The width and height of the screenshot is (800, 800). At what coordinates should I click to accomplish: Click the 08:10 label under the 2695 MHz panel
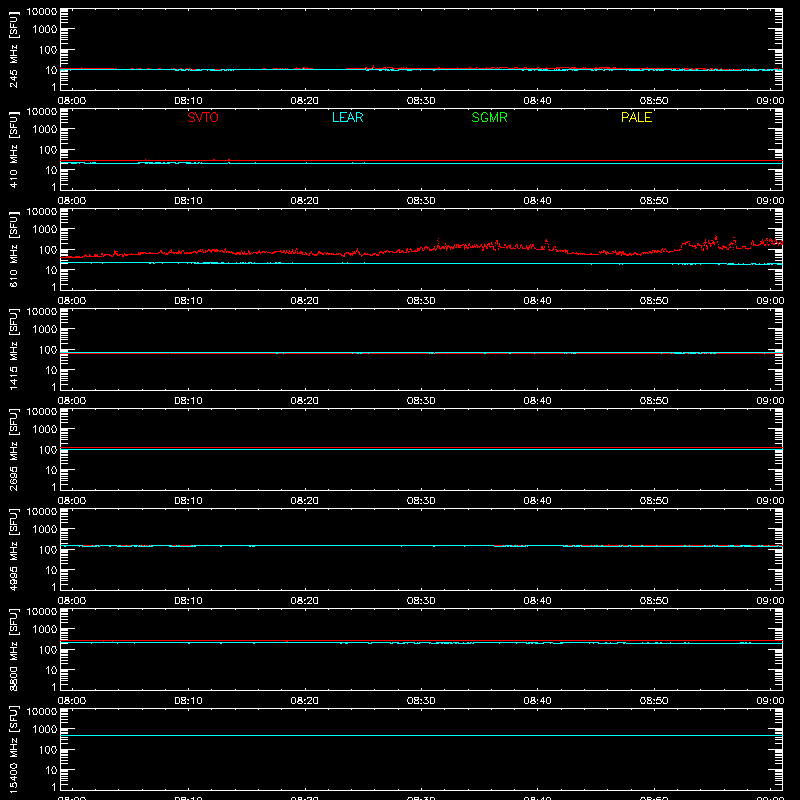tap(188, 501)
